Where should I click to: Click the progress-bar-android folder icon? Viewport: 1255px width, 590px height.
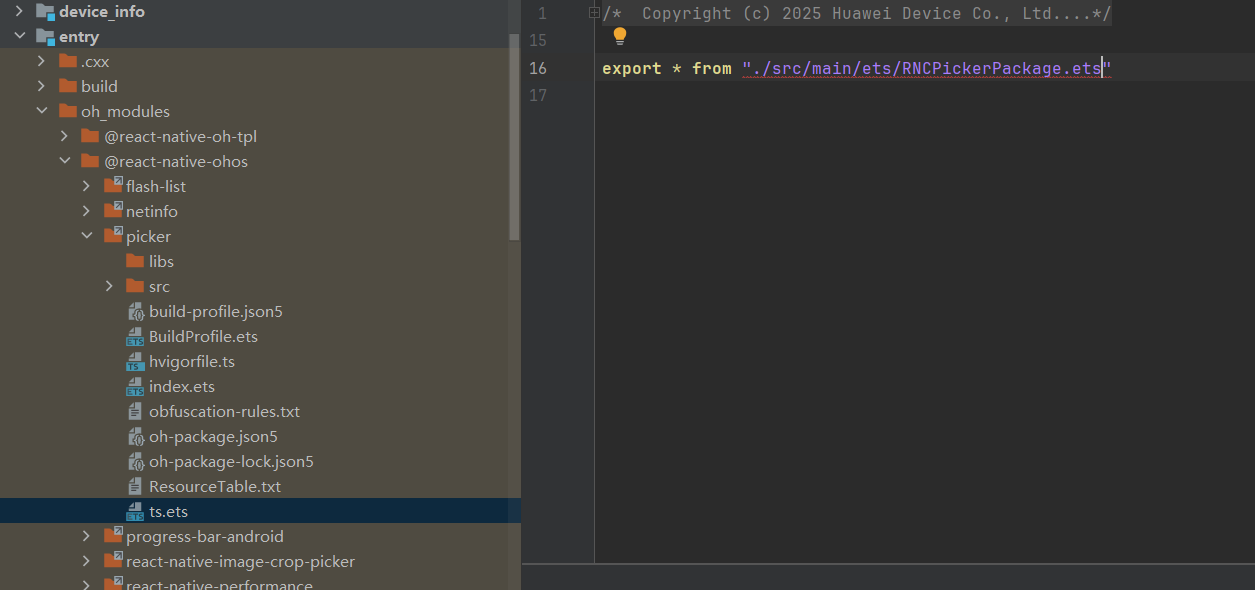[113, 536]
